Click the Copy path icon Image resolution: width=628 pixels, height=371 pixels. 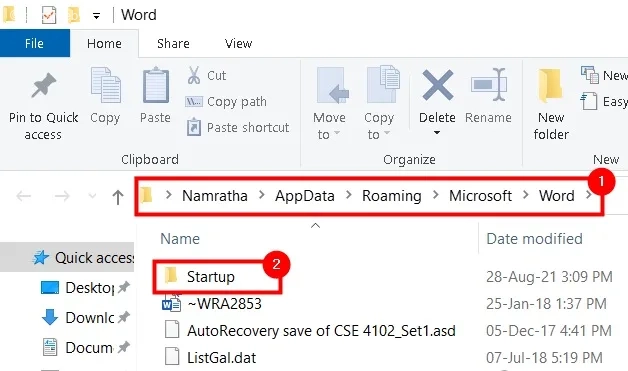tap(194, 102)
